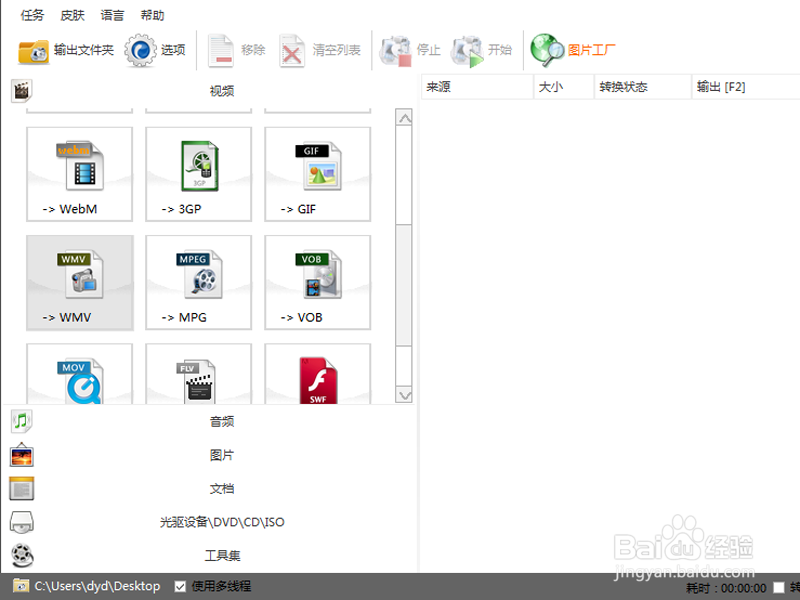Open 选项 settings from the toolbar

click(156, 50)
